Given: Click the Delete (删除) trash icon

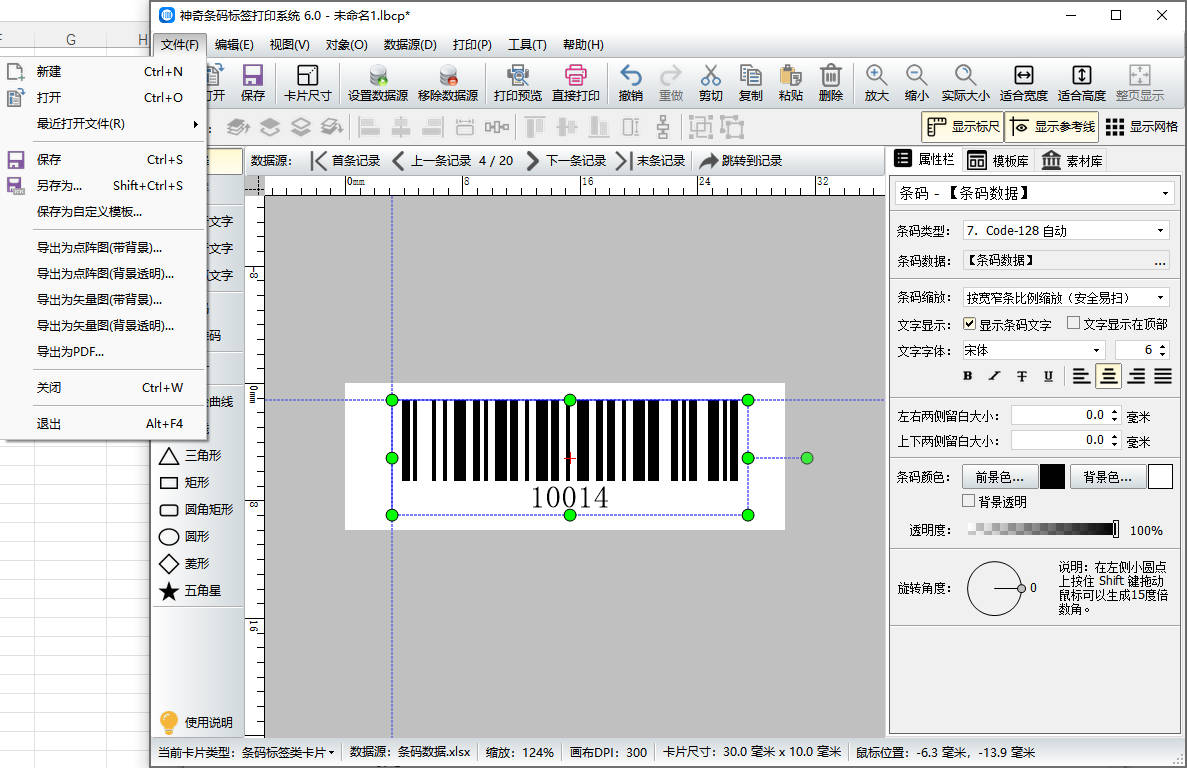Looking at the screenshot, I should (830, 82).
